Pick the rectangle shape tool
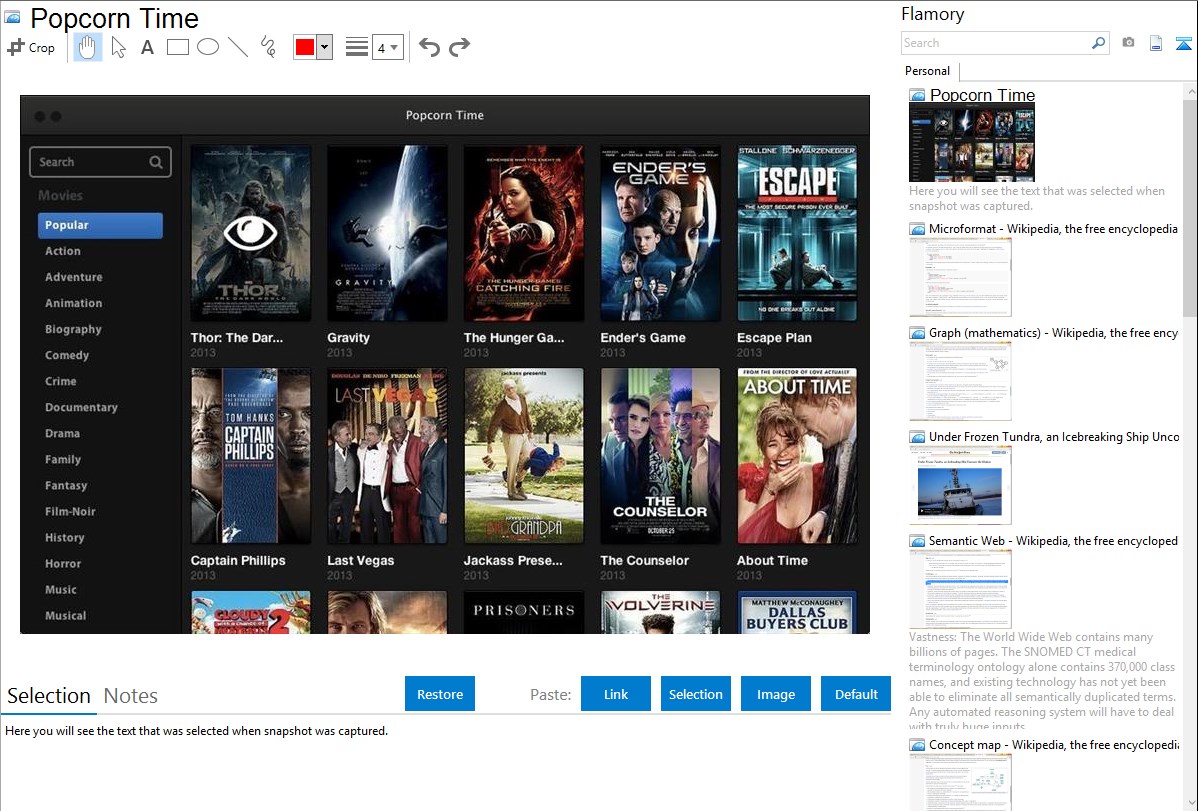 point(178,47)
